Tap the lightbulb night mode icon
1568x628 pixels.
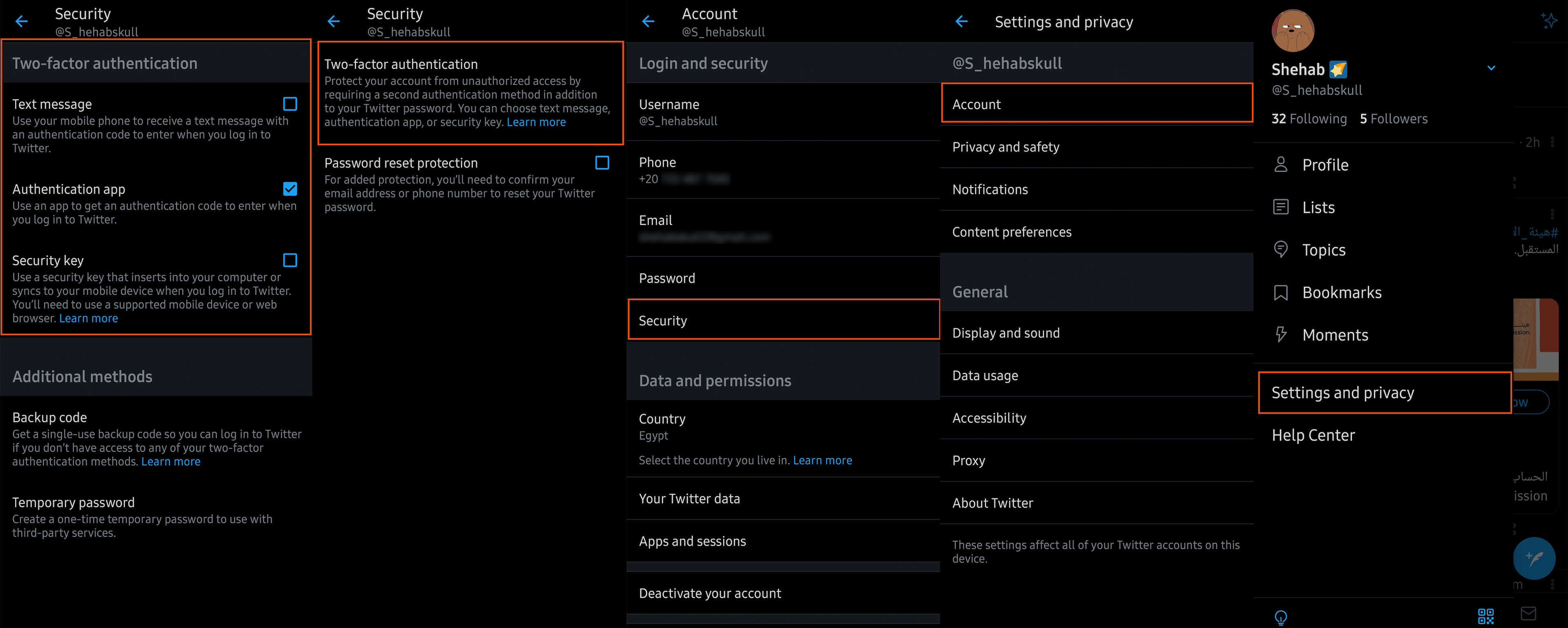point(1281,617)
